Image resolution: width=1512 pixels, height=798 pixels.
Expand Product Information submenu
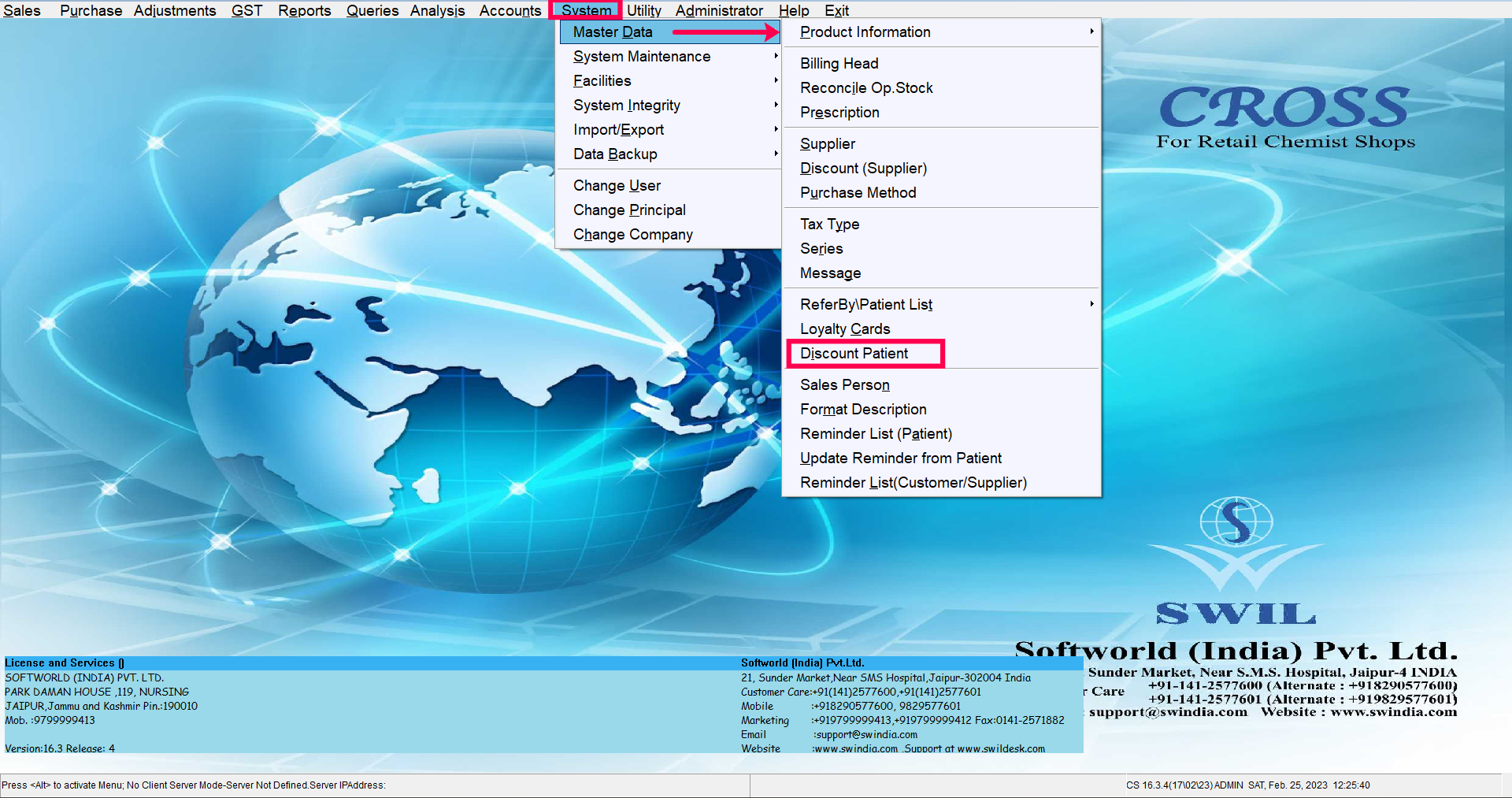[942, 32]
